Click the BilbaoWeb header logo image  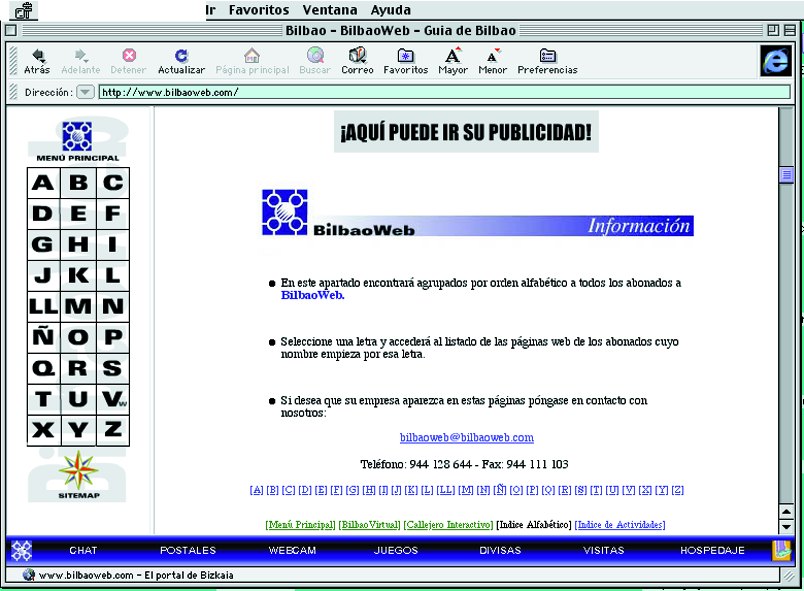click(x=285, y=212)
